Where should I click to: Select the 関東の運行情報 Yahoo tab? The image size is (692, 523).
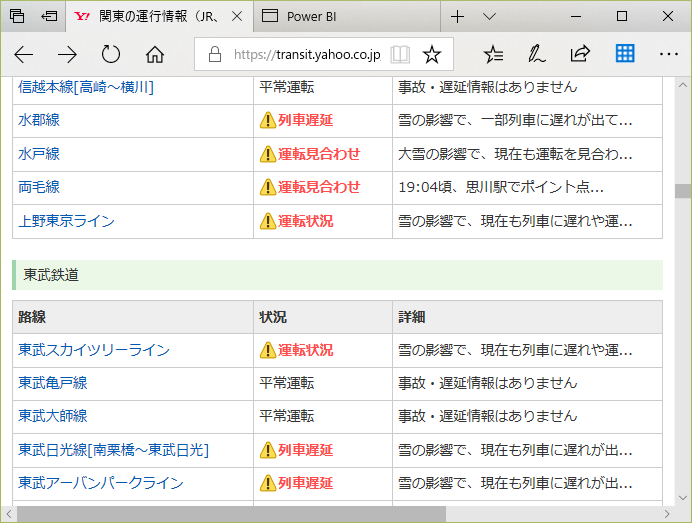point(159,17)
